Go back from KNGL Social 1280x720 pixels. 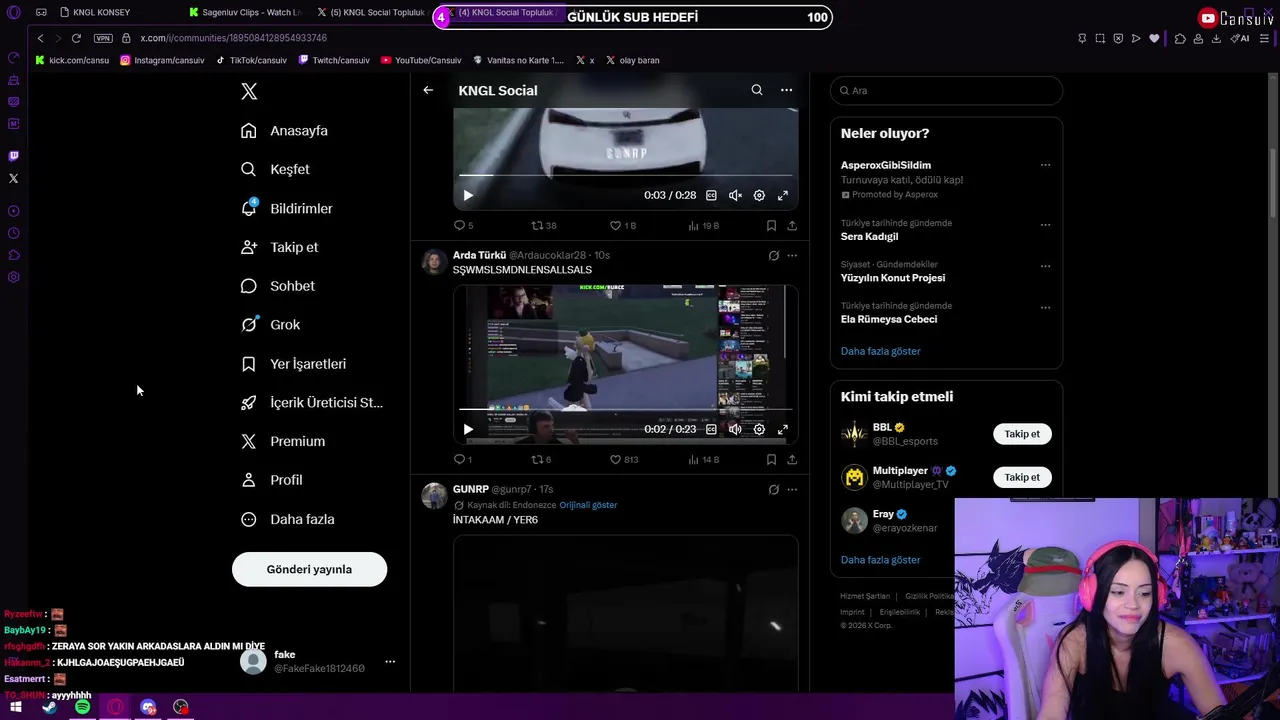[428, 90]
